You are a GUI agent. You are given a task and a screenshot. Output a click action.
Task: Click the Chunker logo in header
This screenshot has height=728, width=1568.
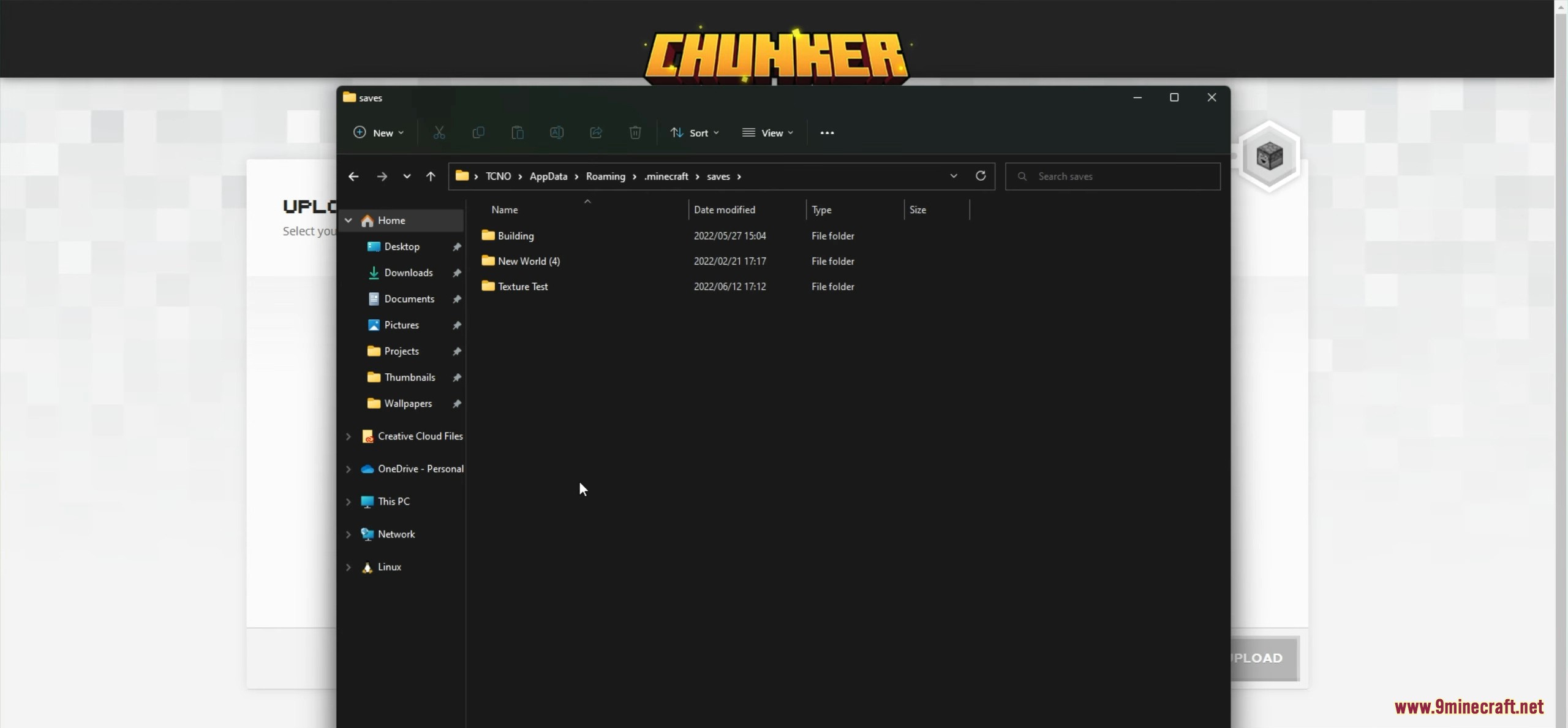777,55
